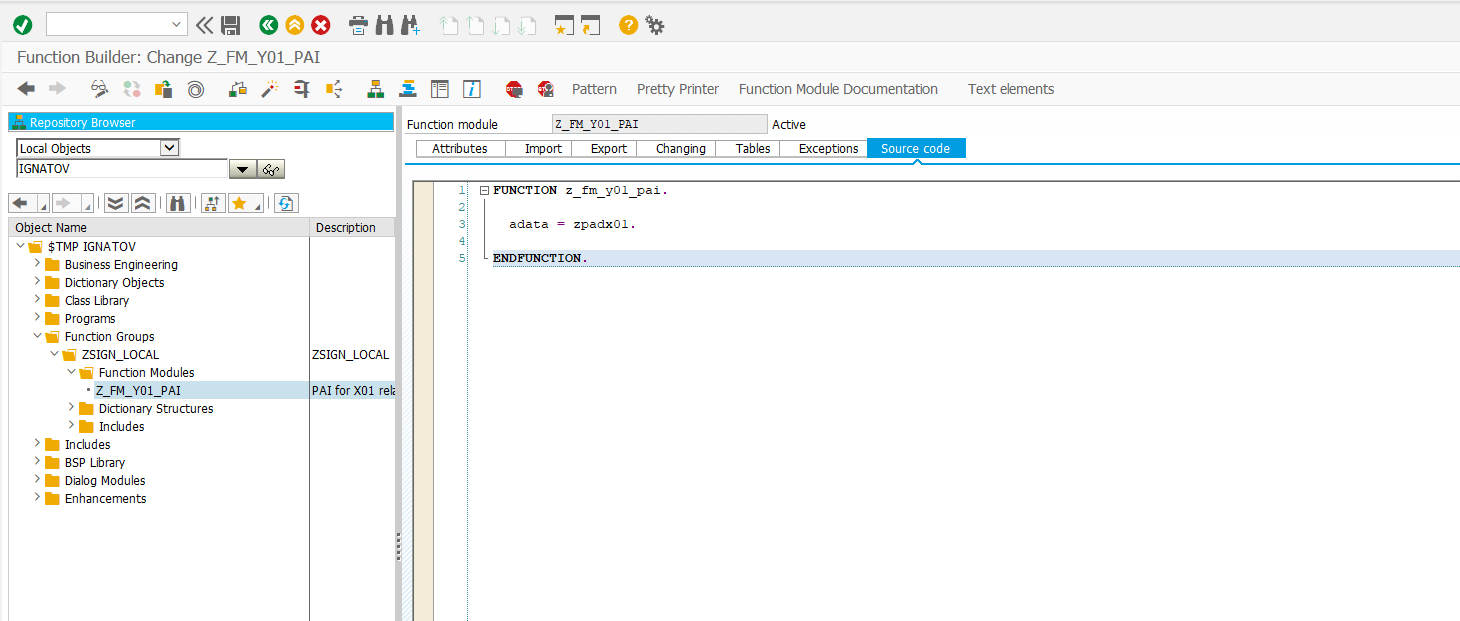This screenshot has height=621, width=1460.
Task: Click the binoculars Find button in Repository Browser
Action: [179, 203]
